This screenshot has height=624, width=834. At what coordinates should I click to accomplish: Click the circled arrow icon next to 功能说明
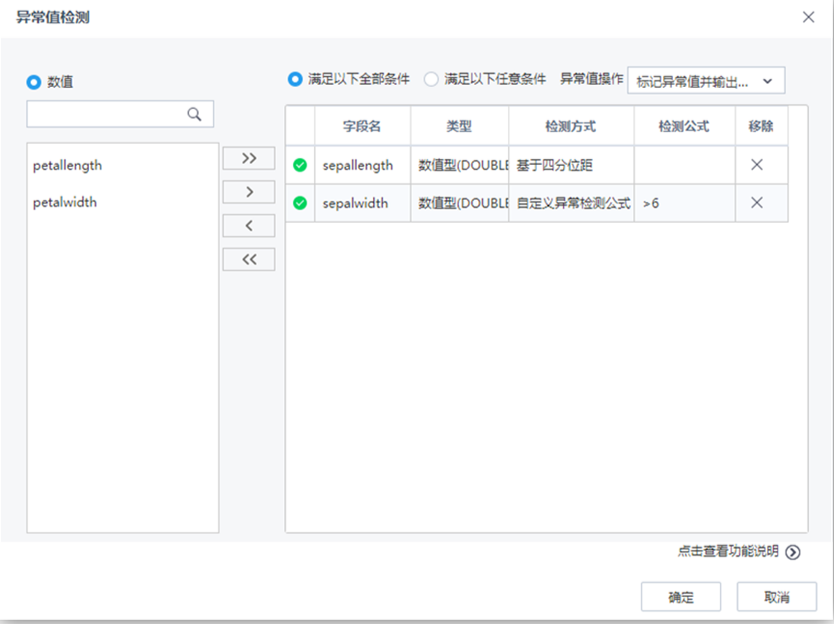tap(791, 552)
